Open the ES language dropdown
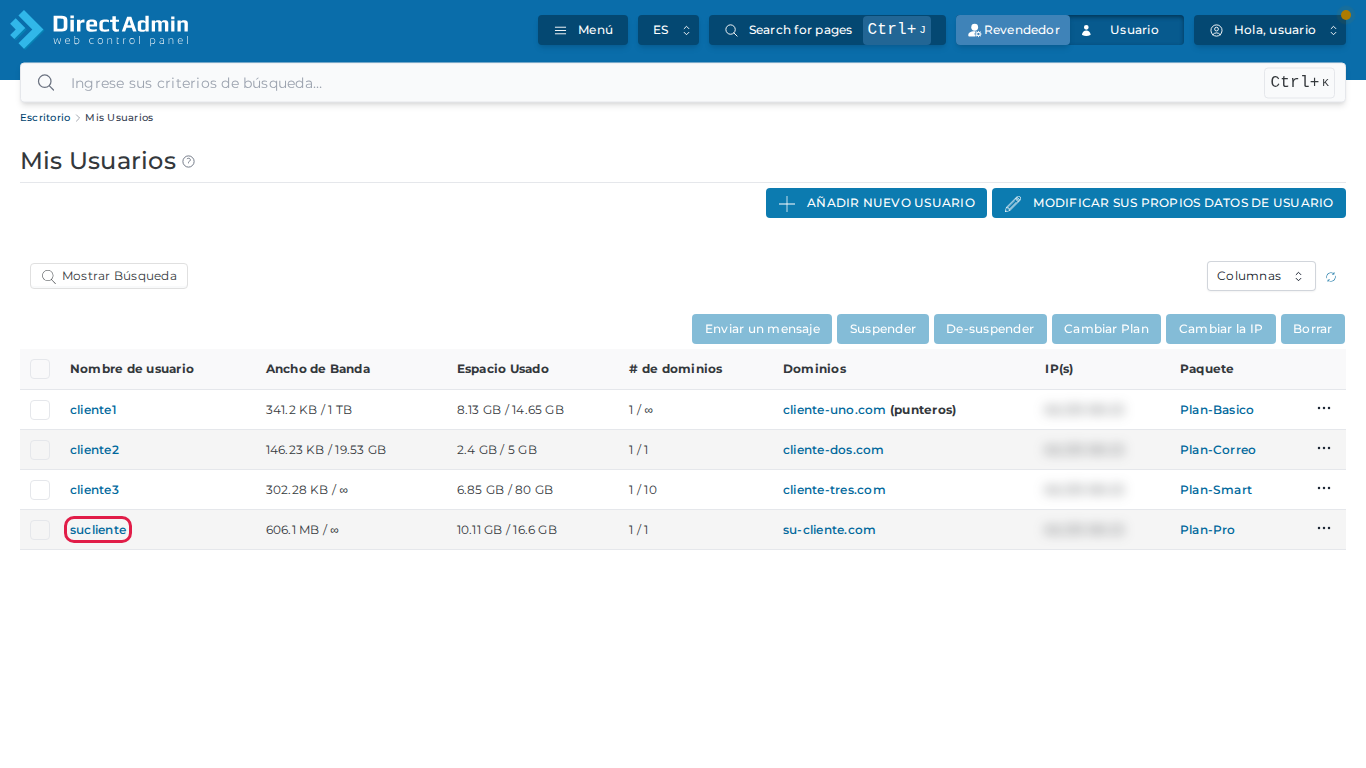This screenshot has width=1366, height=768. pos(668,30)
